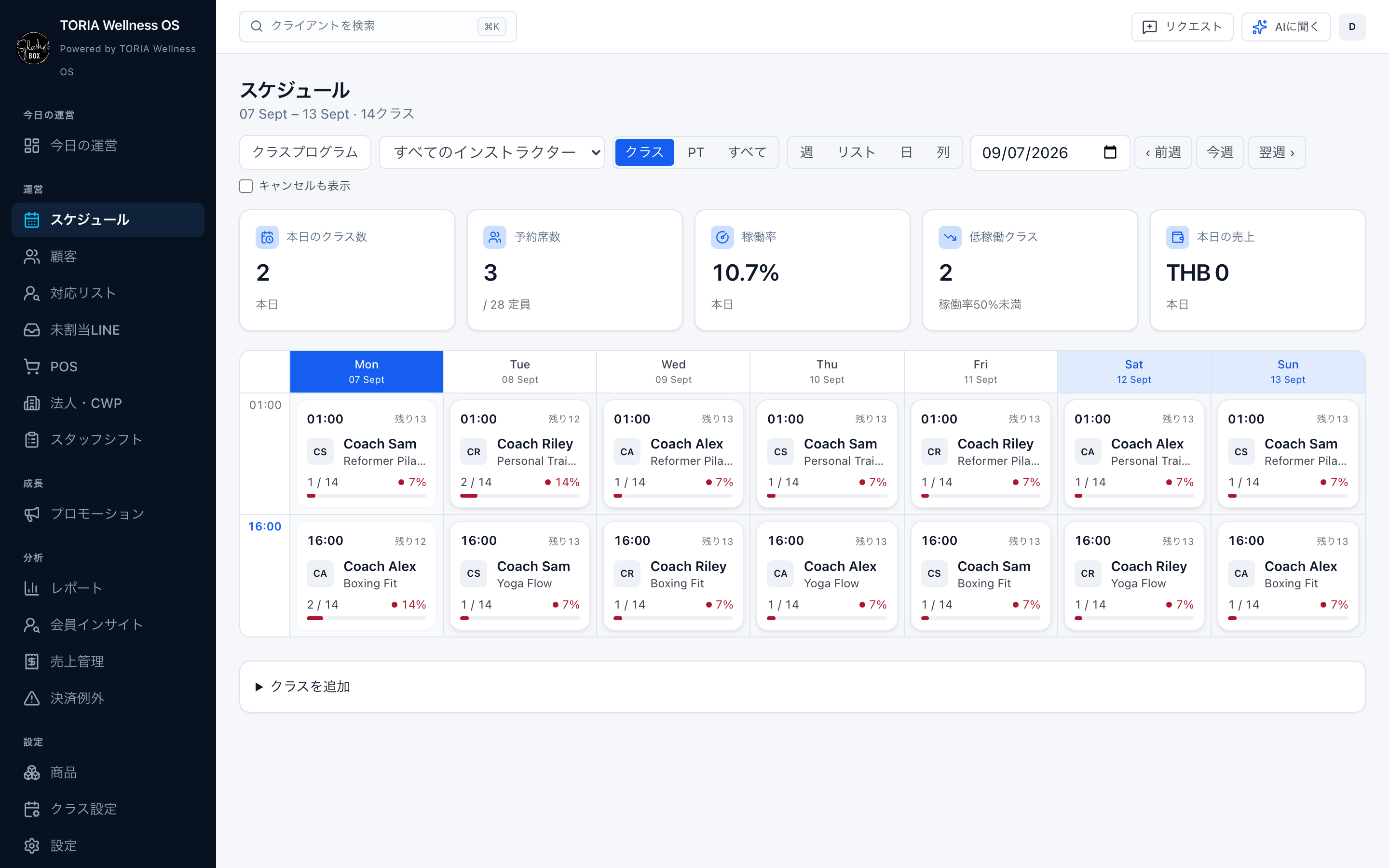
Task: Jump to 今週 this week
Action: coord(1220,152)
